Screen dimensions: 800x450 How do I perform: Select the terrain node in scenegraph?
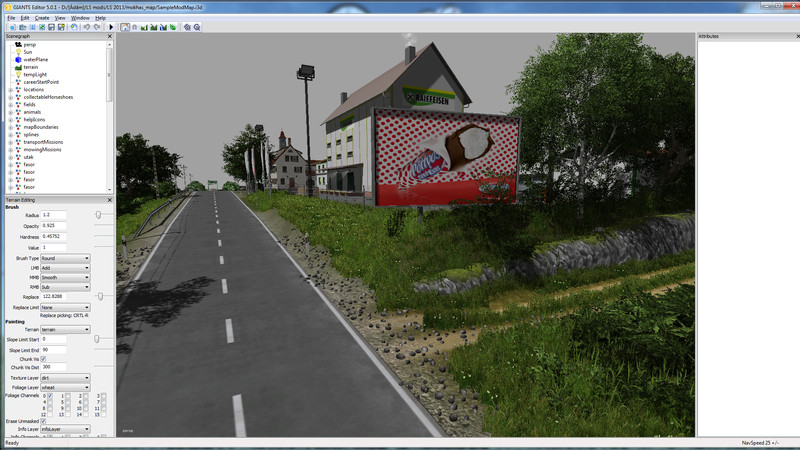31,67
